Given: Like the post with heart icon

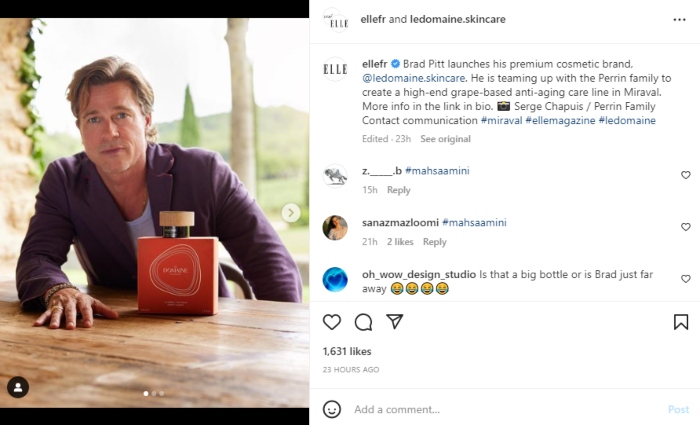Looking at the screenshot, I should pyautogui.click(x=332, y=322).
